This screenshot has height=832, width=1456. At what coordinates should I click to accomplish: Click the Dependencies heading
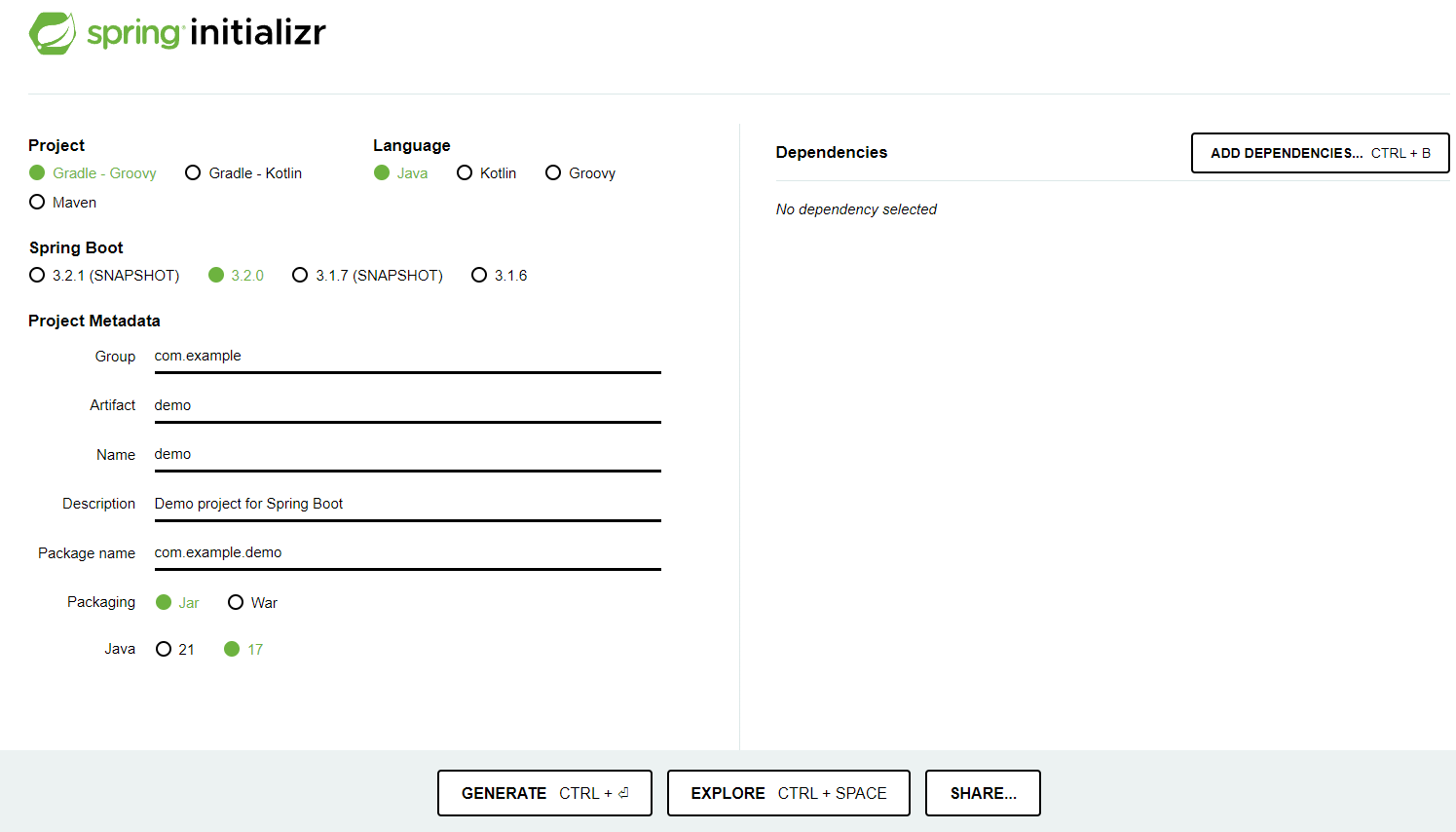(x=832, y=152)
